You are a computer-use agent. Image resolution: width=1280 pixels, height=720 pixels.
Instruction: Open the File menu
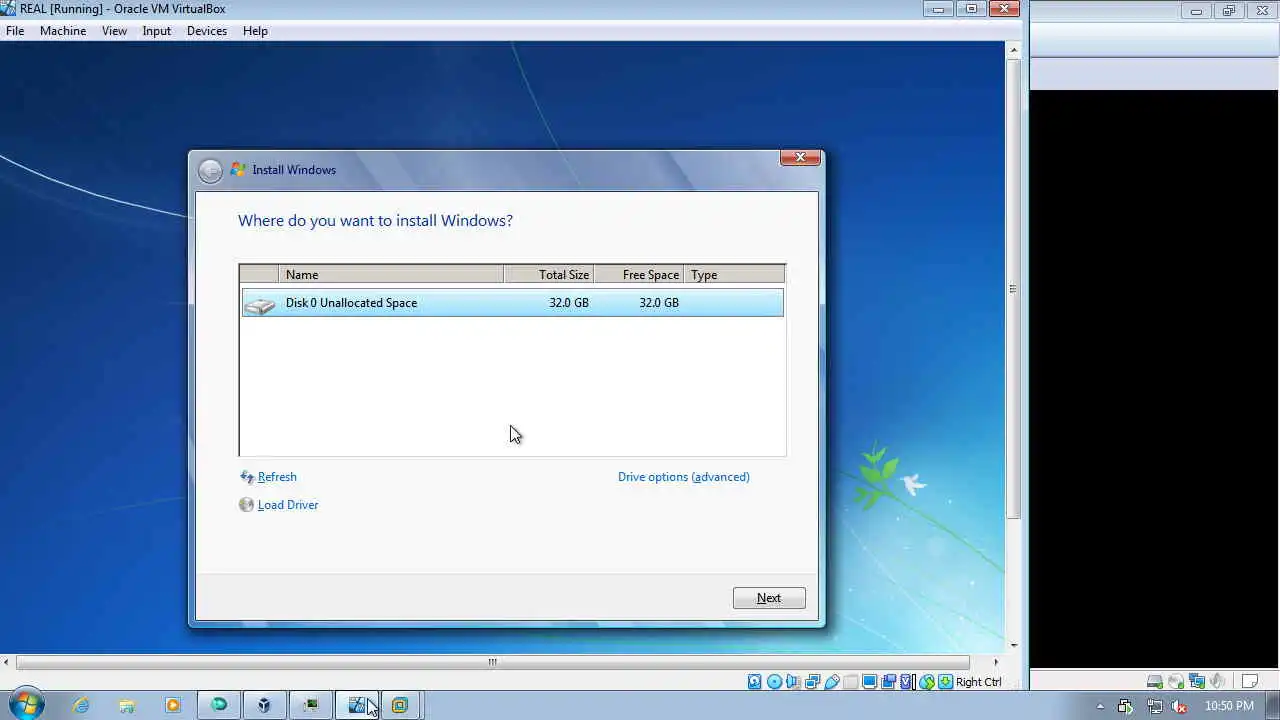15,31
